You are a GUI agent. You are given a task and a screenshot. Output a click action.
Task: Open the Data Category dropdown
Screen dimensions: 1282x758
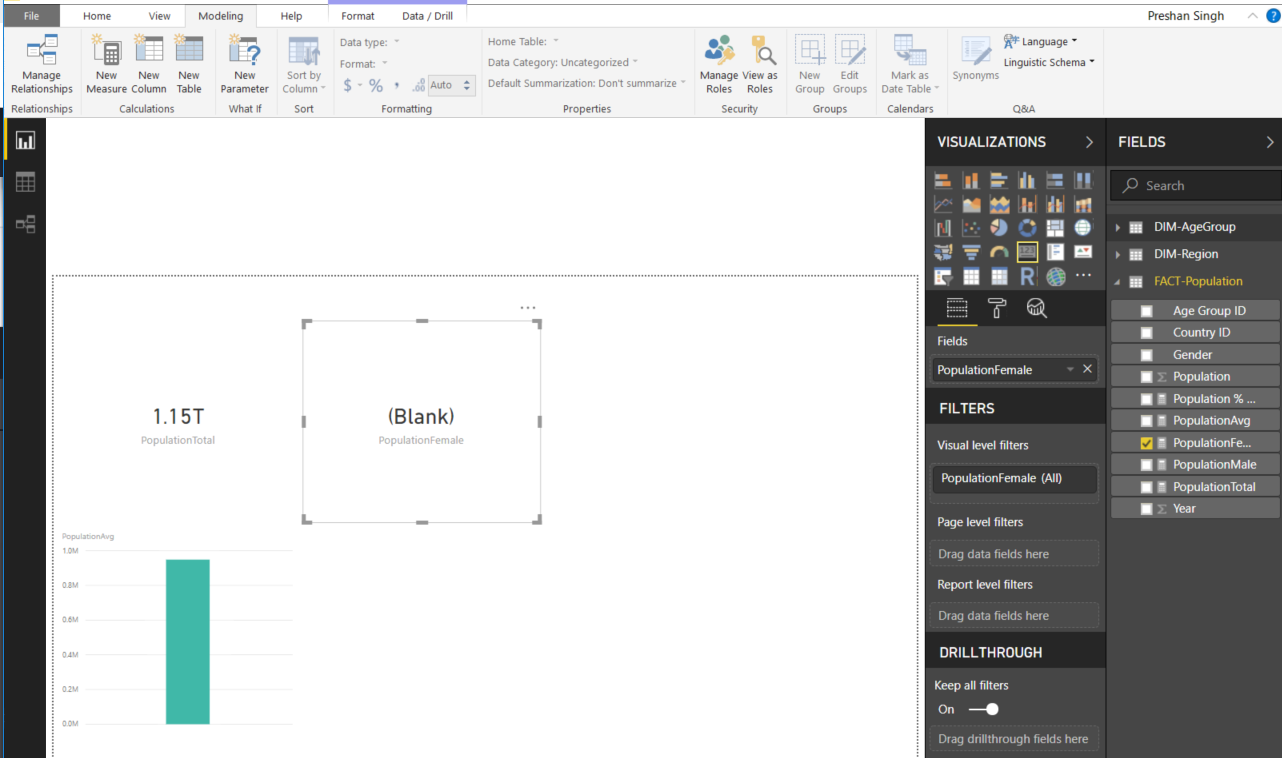[x=563, y=62]
